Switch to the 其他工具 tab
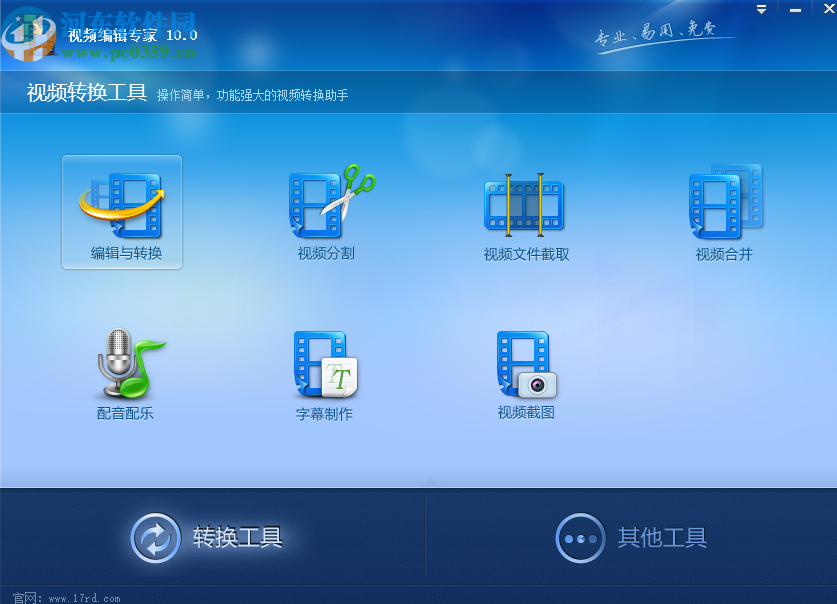837x604 pixels. click(631, 537)
